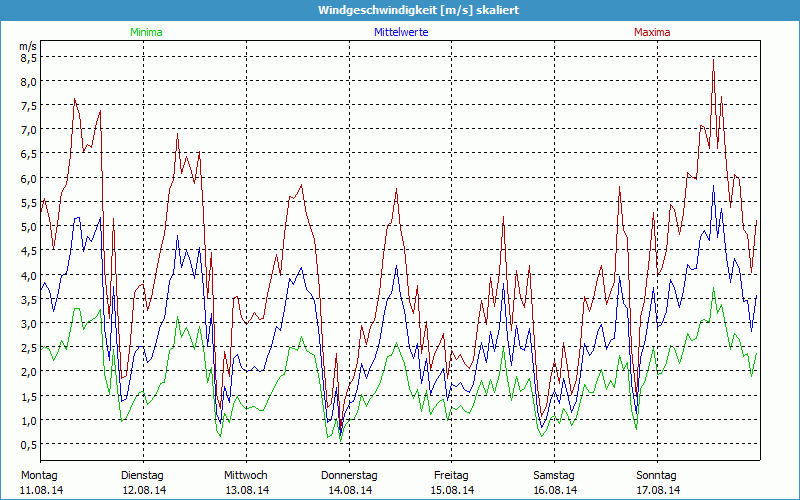The image size is (800, 500).
Task: Click the 17.08.14 date label
Action: point(658,490)
